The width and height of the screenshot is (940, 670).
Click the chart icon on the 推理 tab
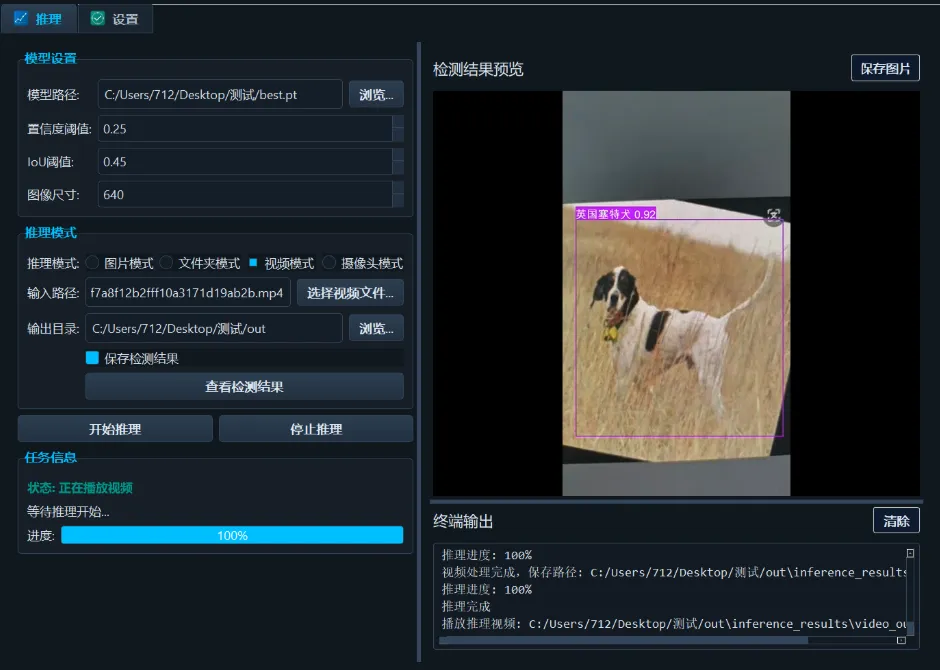pos(21,19)
